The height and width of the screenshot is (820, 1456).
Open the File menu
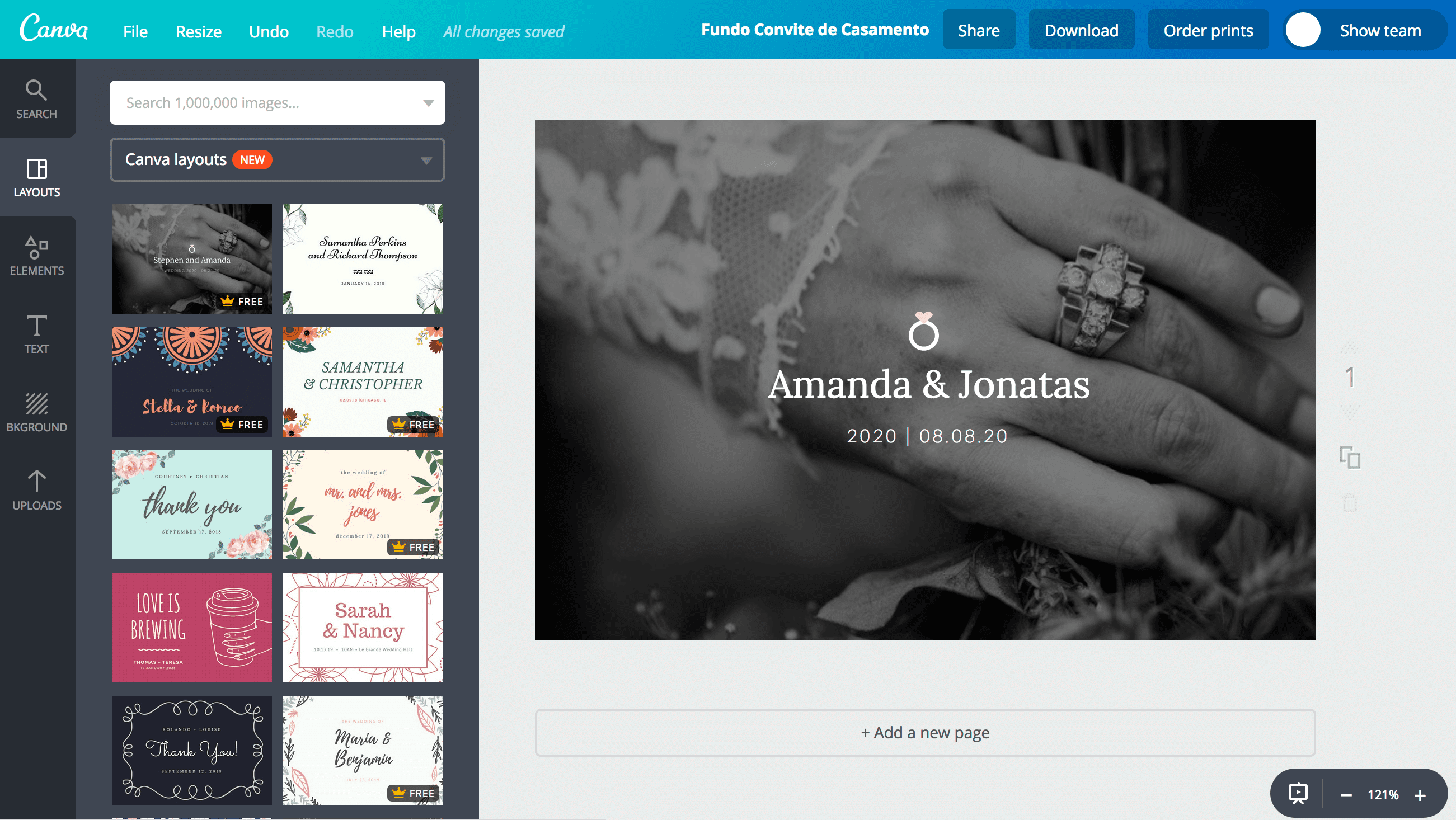pos(135,32)
